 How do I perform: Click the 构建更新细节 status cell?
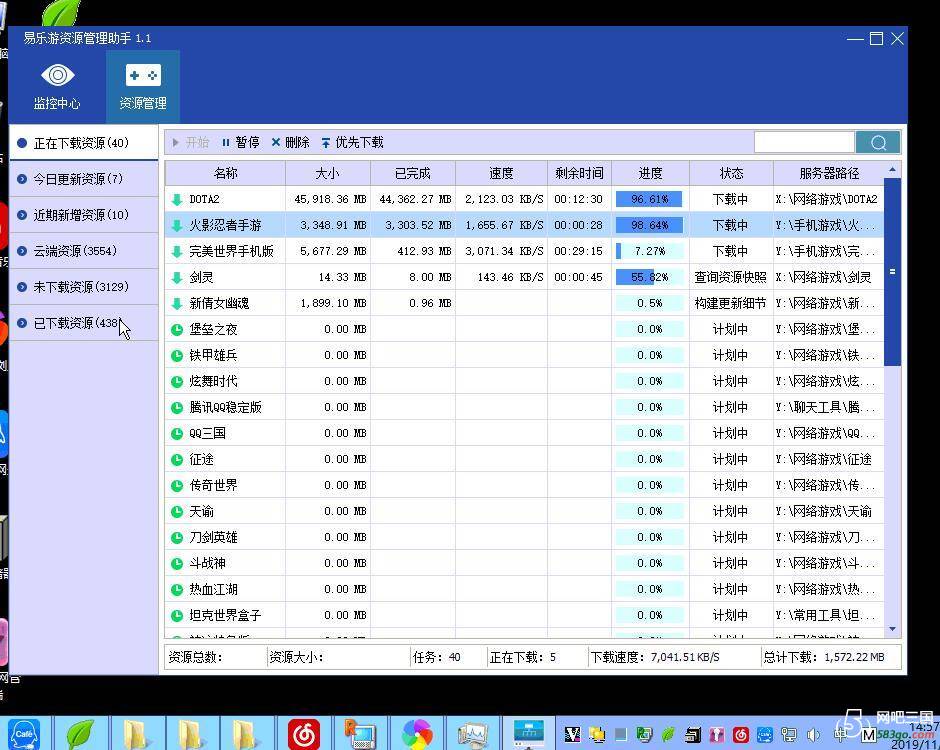pyautogui.click(x=730, y=303)
